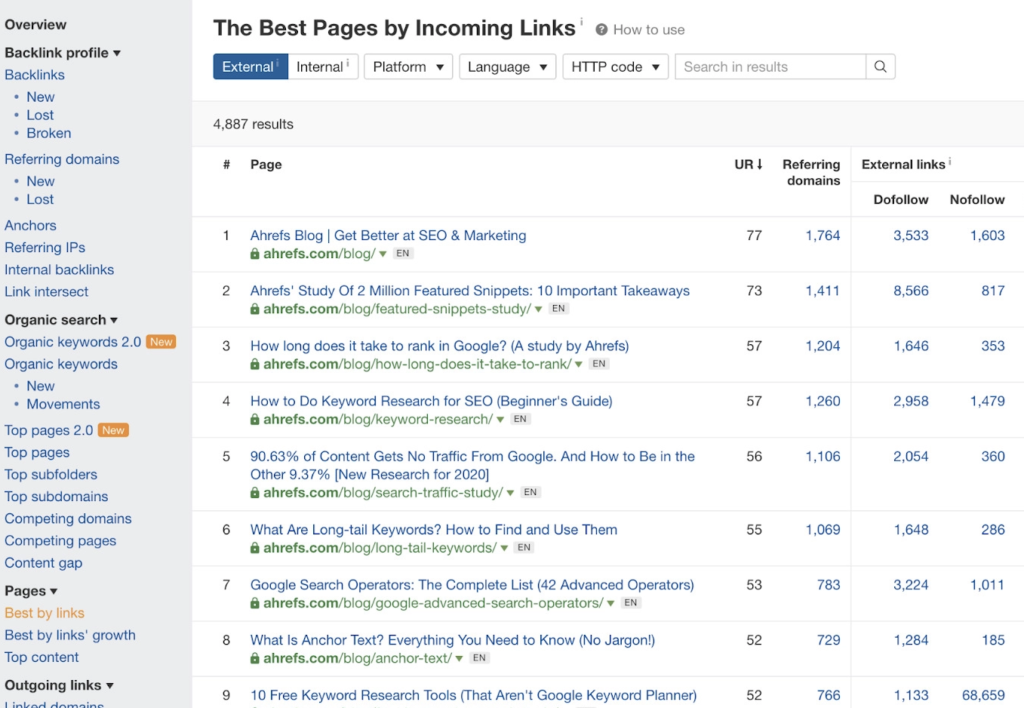The width and height of the screenshot is (1024, 708).
Task: Click the New badge beside Top pages 2.0
Action: (113, 430)
